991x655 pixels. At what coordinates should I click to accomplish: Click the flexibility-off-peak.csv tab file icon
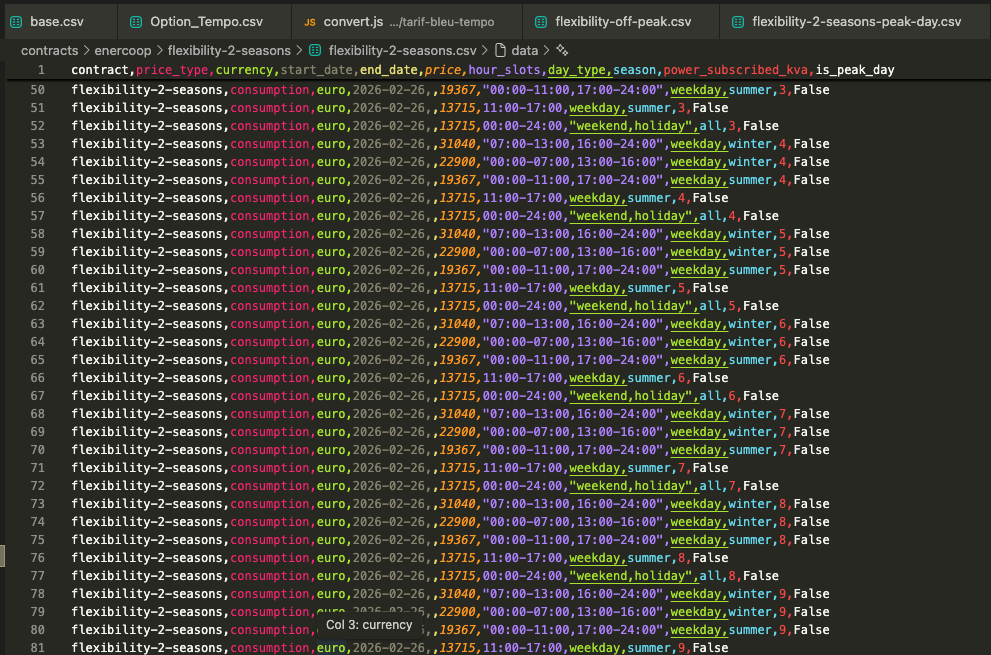pyautogui.click(x=541, y=22)
